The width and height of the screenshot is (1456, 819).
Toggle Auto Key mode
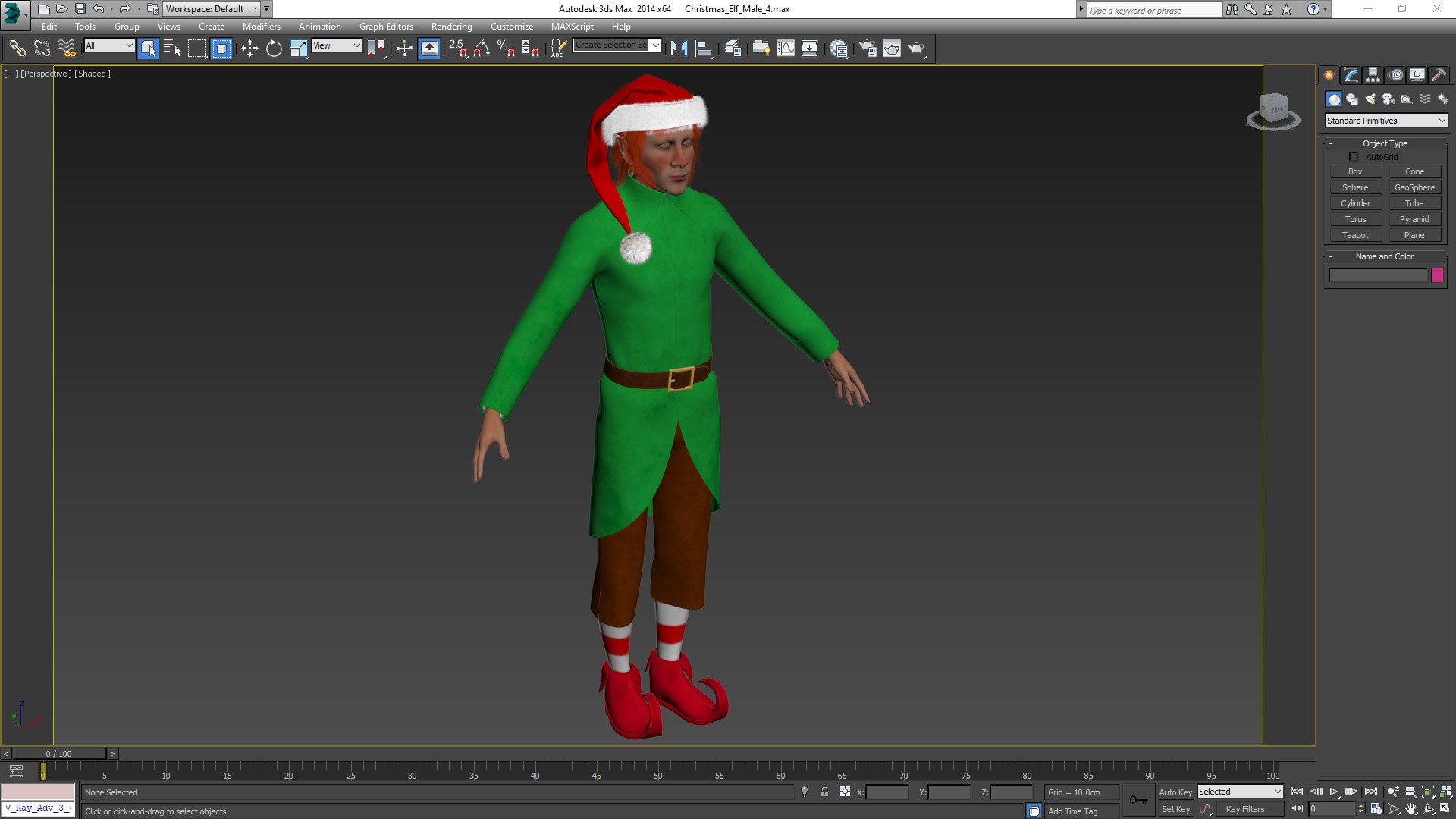(x=1175, y=792)
